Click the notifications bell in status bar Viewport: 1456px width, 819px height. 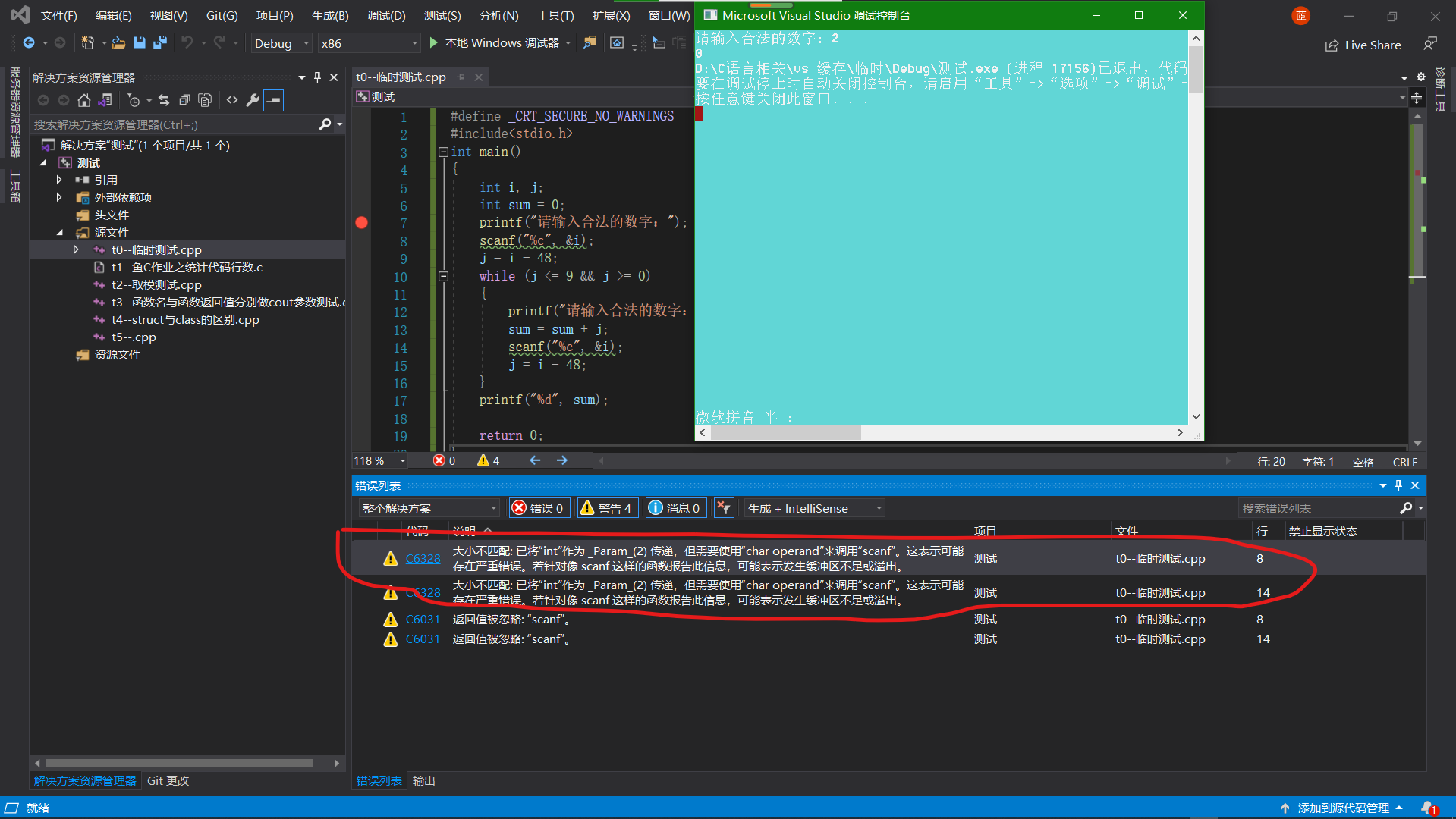[x=1429, y=808]
